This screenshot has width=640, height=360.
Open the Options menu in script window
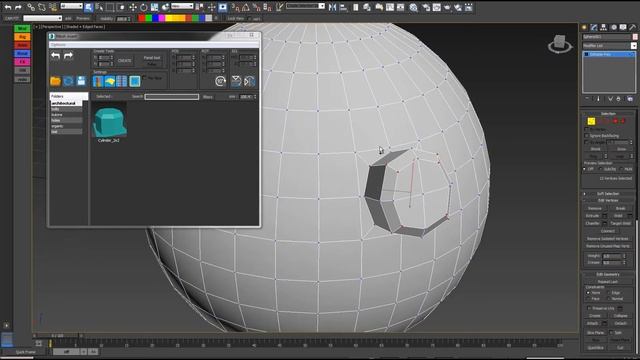click(58, 44)
